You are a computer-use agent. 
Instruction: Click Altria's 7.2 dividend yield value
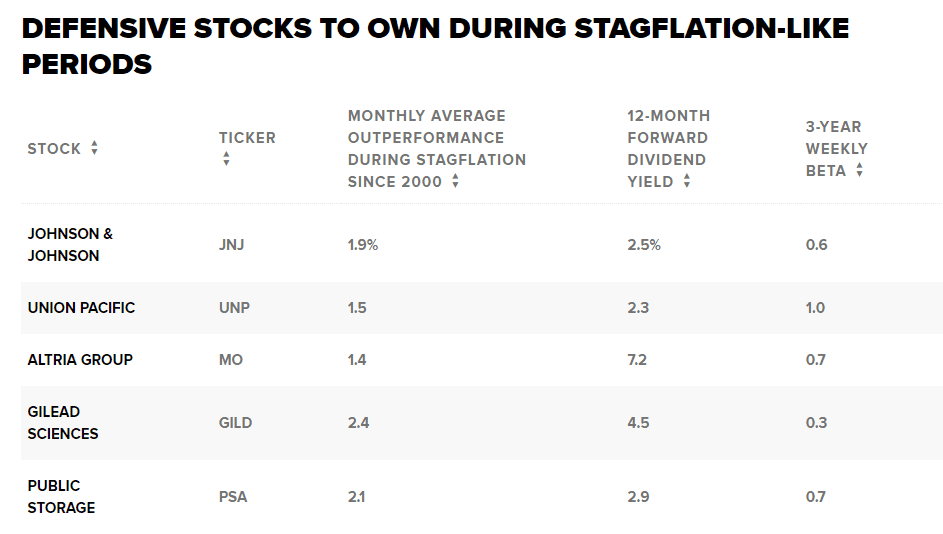tap(638, 359)
